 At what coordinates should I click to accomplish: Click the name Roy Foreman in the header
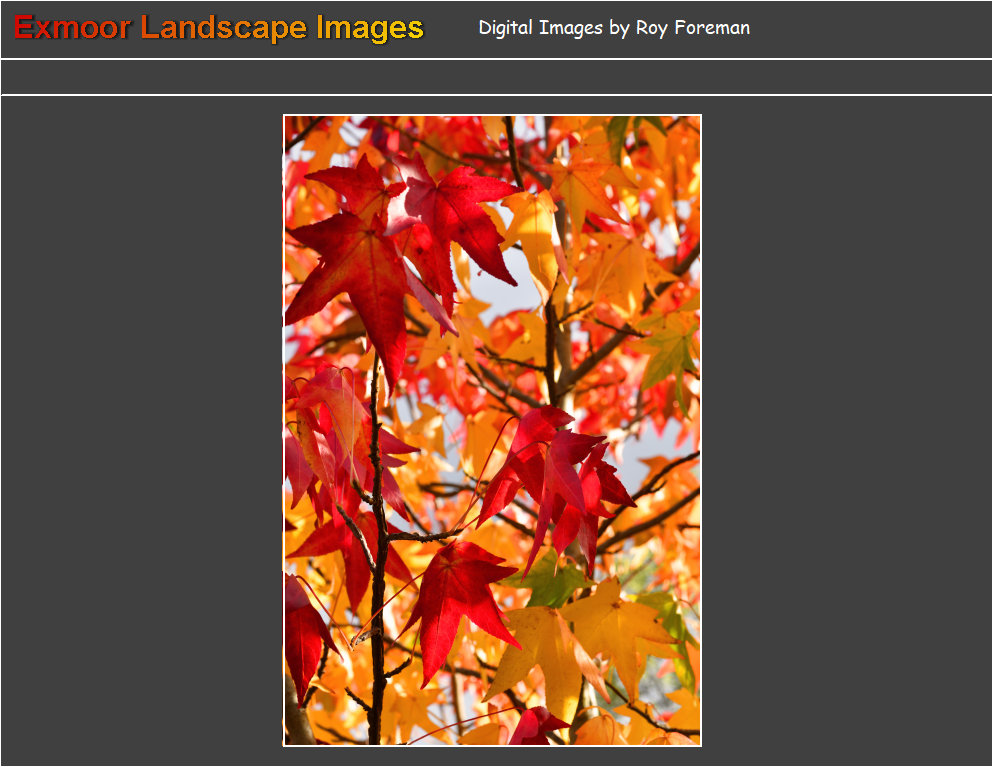point(693,28)
